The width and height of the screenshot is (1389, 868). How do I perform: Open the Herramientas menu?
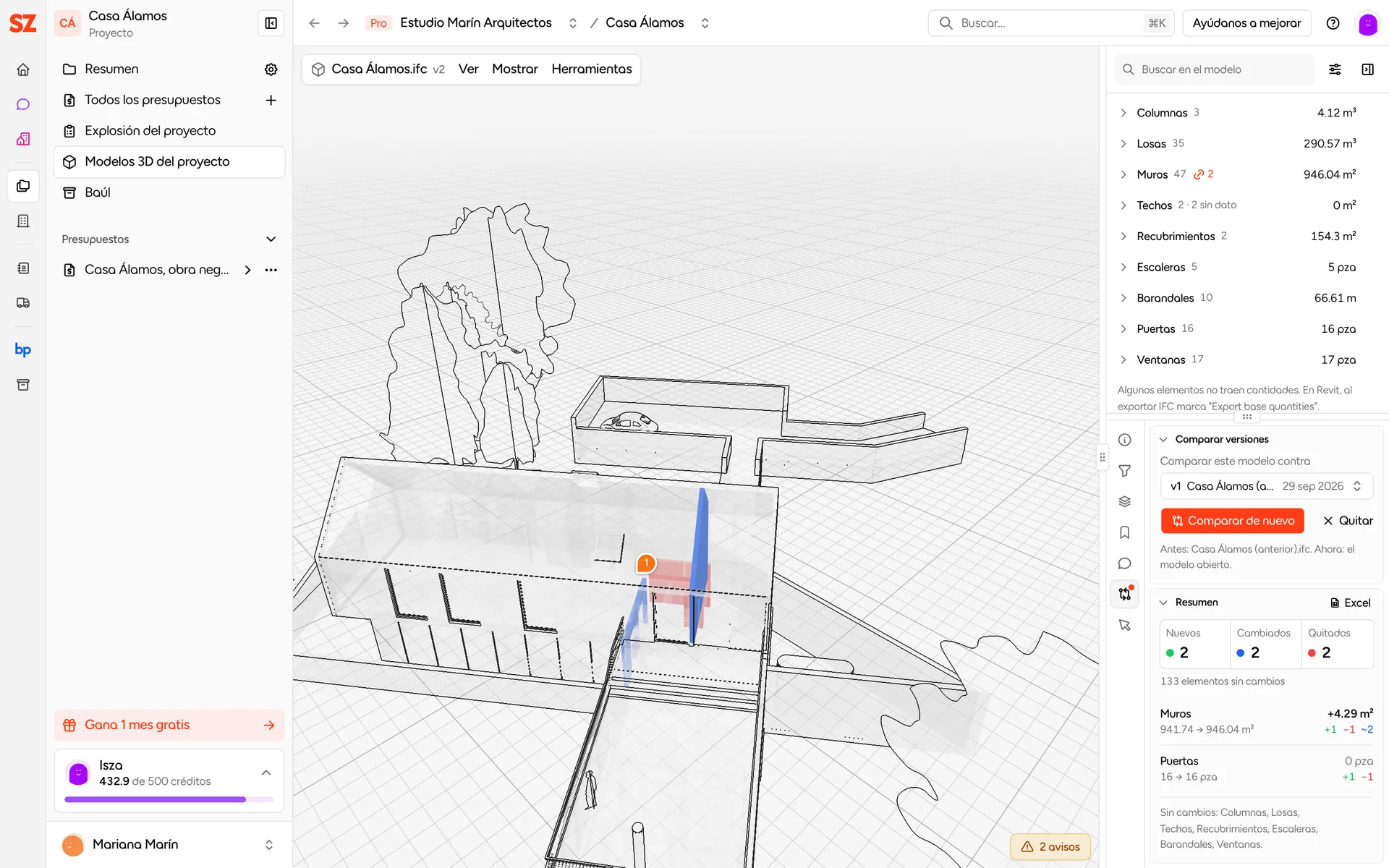tap(592, 69)
